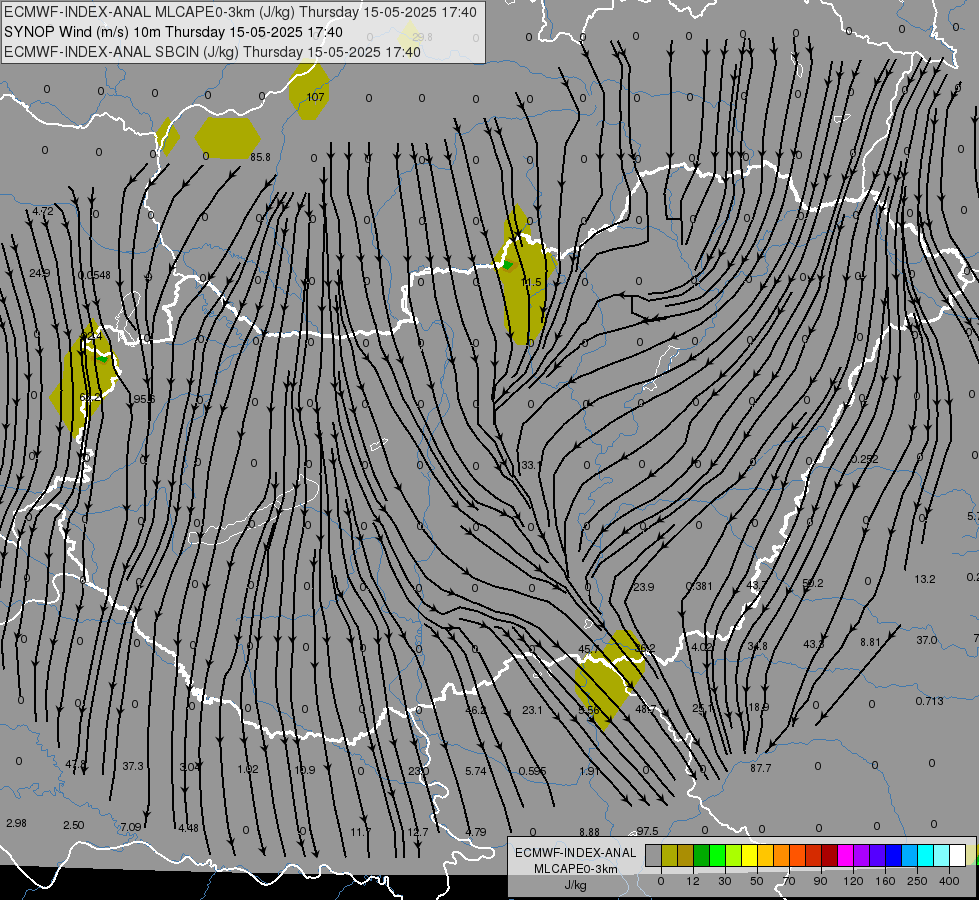Select the dark green legend swatch
Viewport: 979px width, 900px height.
(x=701, y=856)
